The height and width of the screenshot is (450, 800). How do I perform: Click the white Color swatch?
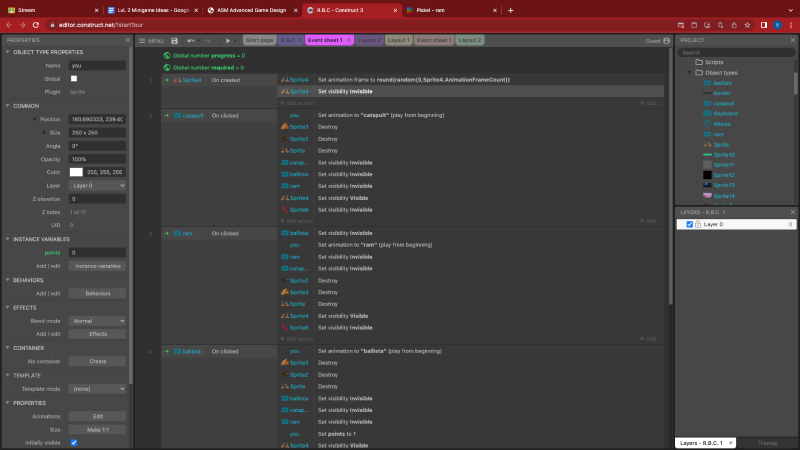(x=76, y=172)
